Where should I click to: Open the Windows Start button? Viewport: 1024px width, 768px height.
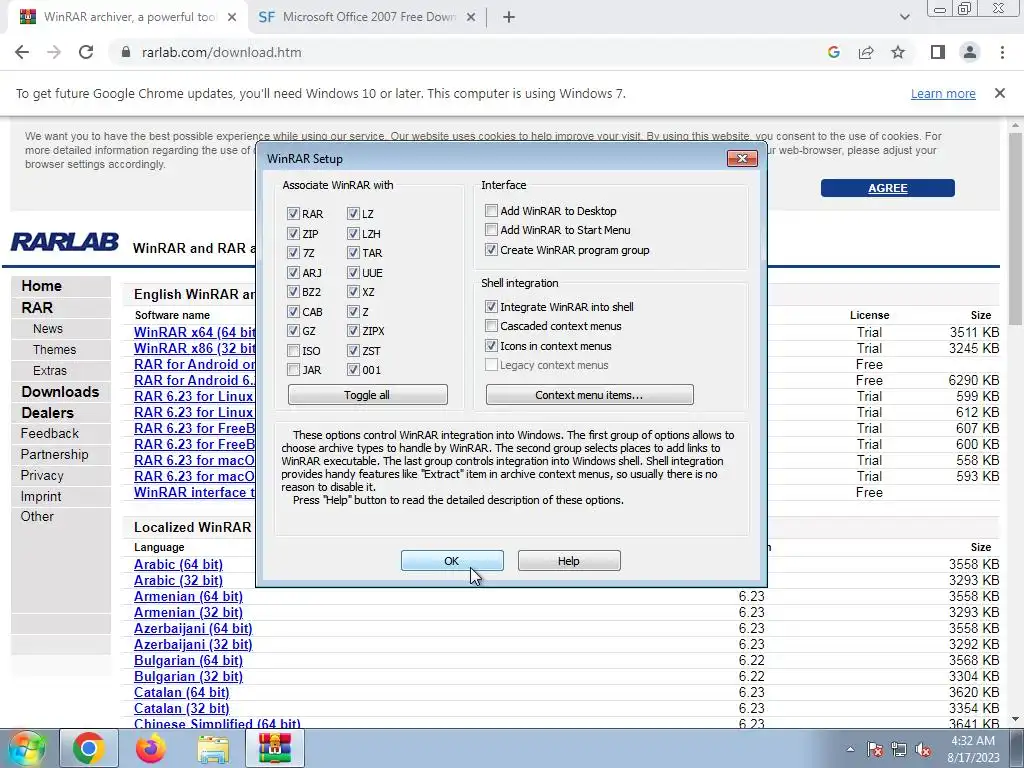coord(27,748)
